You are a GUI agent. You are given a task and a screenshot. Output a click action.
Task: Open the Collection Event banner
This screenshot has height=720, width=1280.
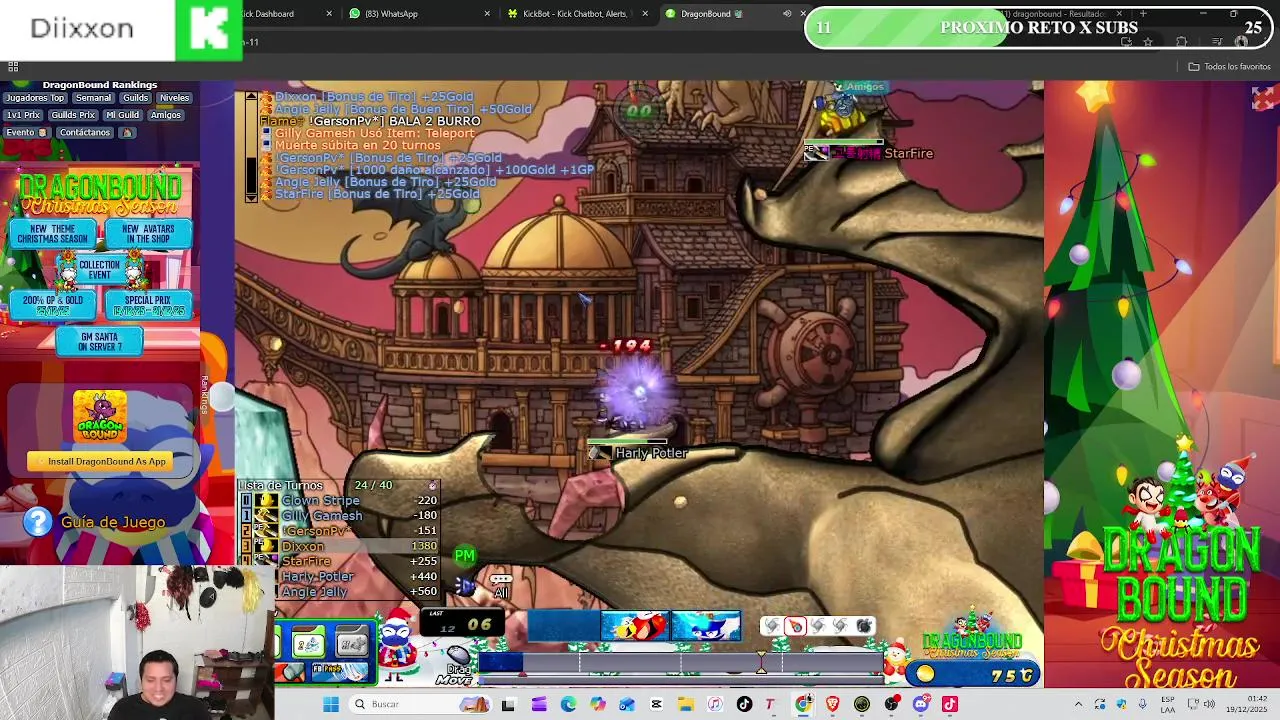pos(99,270)
